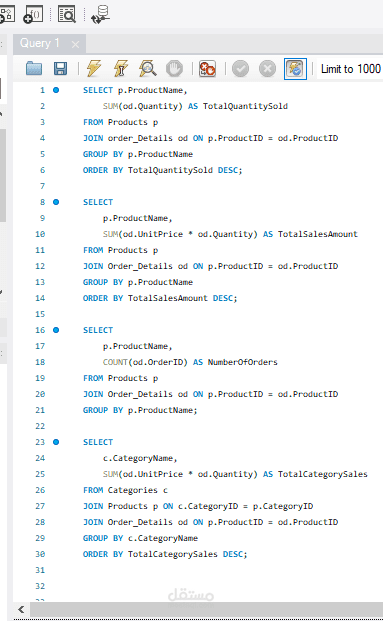Click 'JOIN order_Details od' text on line 4
383x621 pixels.
tap(135, 138)
